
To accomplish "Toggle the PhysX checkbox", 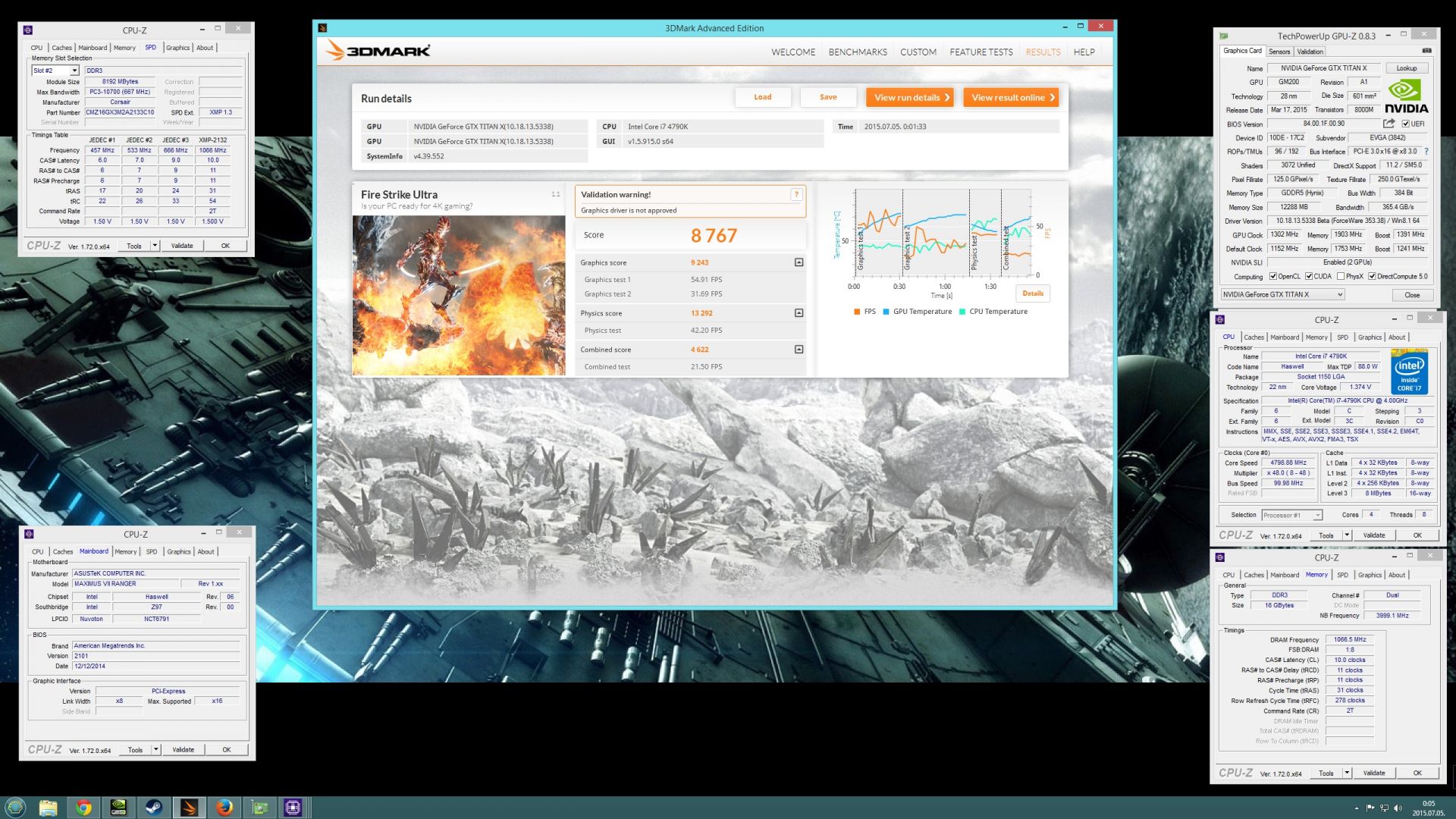I will click(1341, 276).
